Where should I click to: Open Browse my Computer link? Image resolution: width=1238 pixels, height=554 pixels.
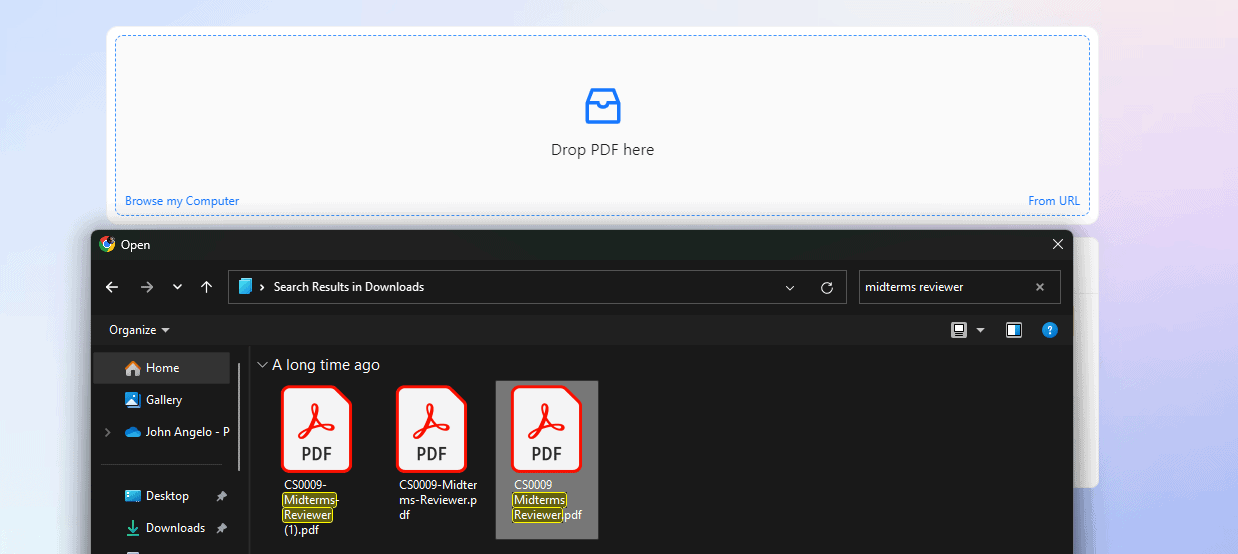[182, 201]
